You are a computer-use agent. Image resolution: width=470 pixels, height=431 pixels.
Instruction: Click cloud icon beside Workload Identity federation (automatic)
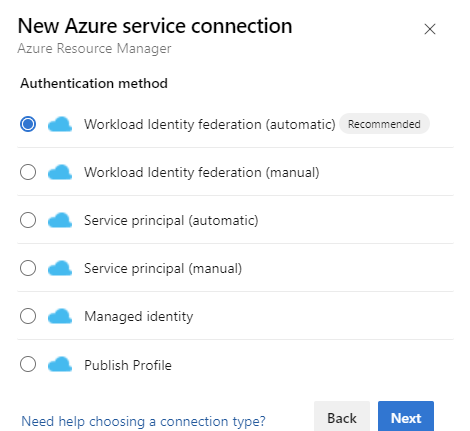(60, 124)
